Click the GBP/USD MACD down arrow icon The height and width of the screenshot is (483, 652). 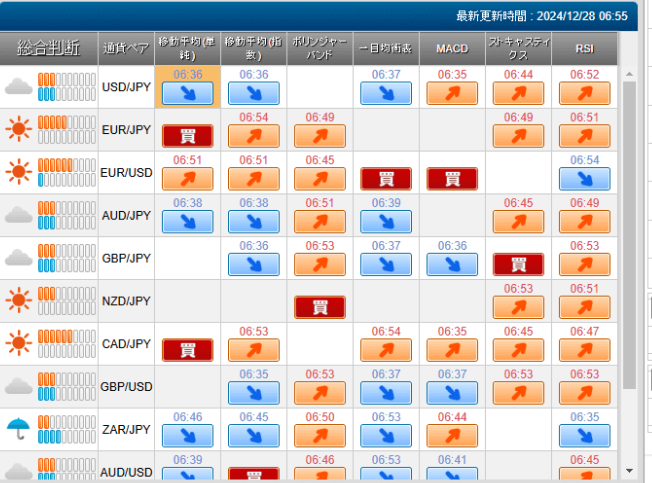452,392
